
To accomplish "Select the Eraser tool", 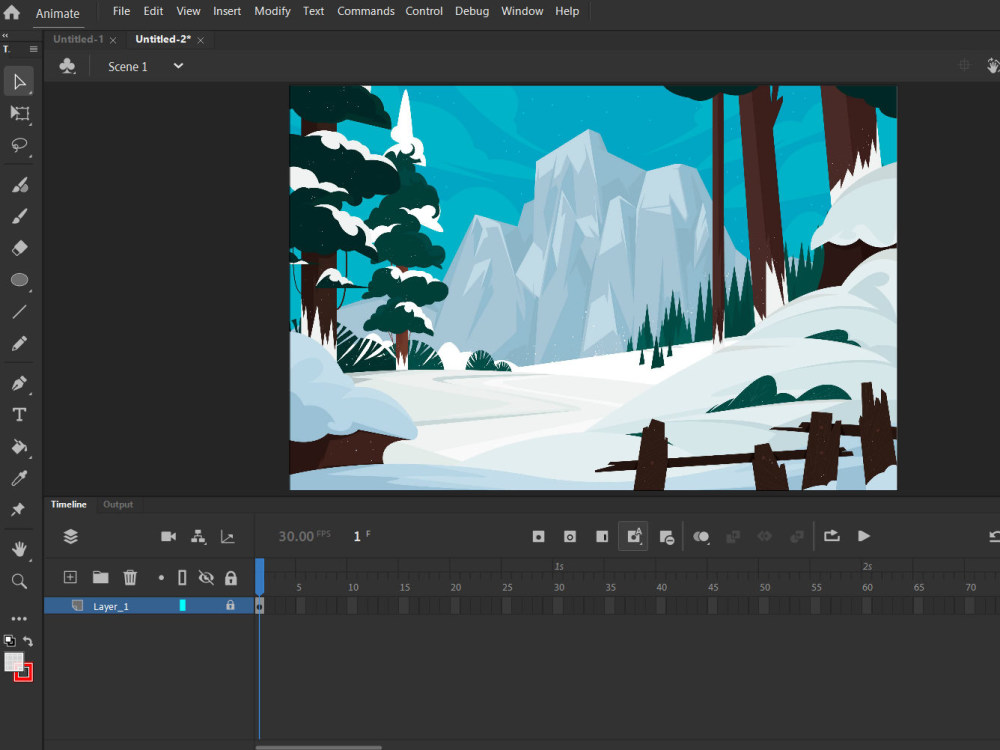I will pyautogui.click(x=20, y=247).
